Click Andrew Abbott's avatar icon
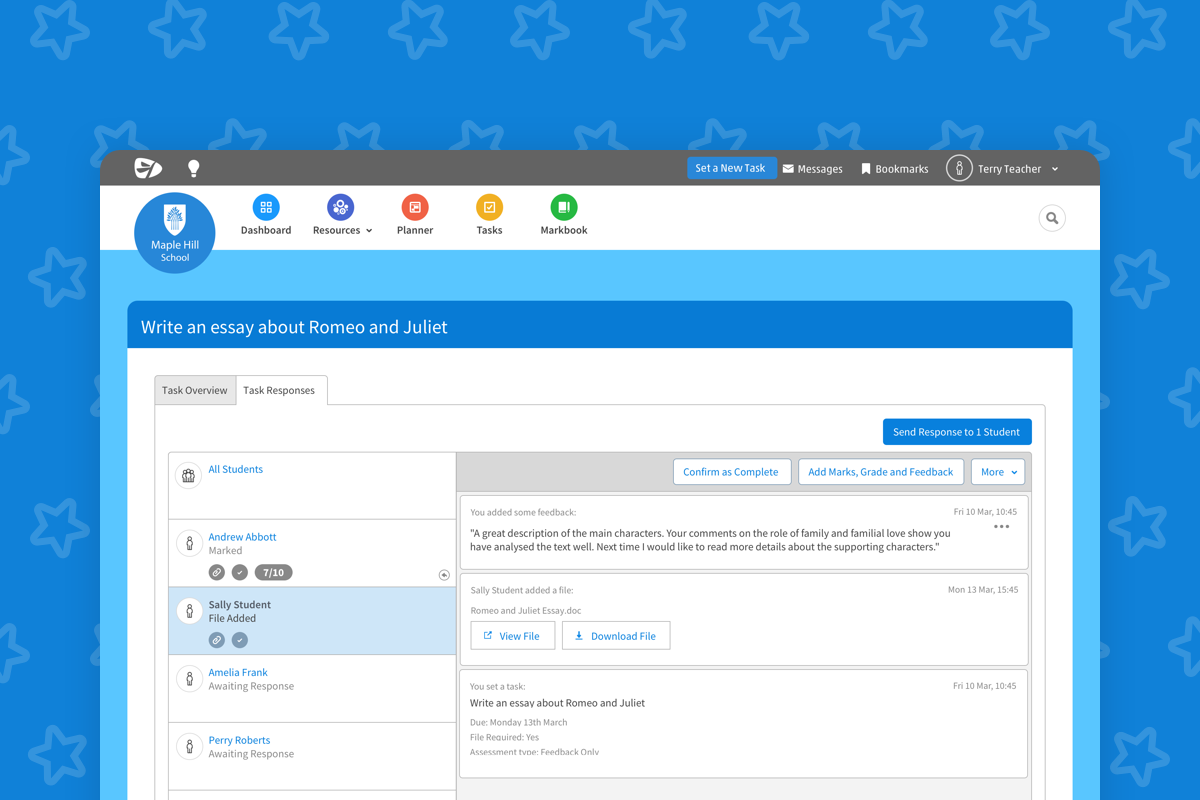Screen dimensions: 1200x800 tap(189, 543)
